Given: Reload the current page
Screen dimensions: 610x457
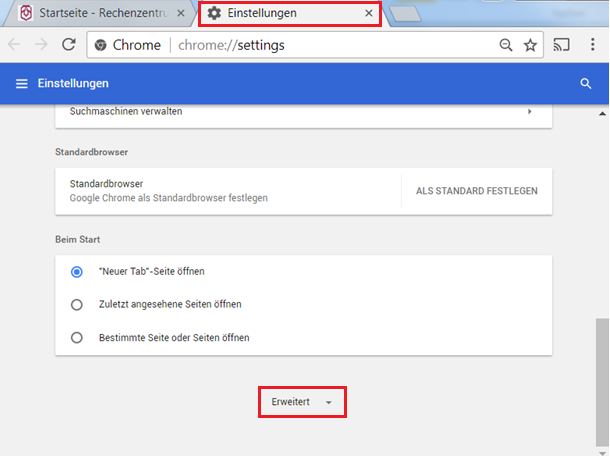Looking at the screenshot, I should (x=69, y=45).
